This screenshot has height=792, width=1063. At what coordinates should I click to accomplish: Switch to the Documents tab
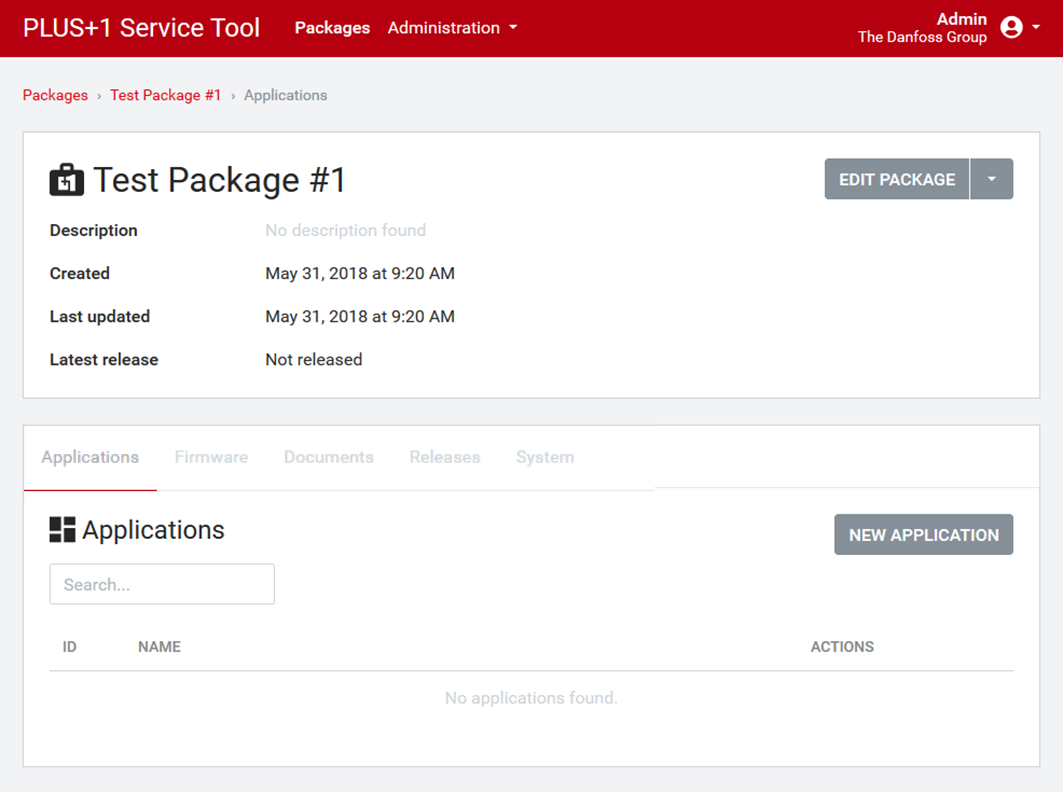click(x=328, y=457)
